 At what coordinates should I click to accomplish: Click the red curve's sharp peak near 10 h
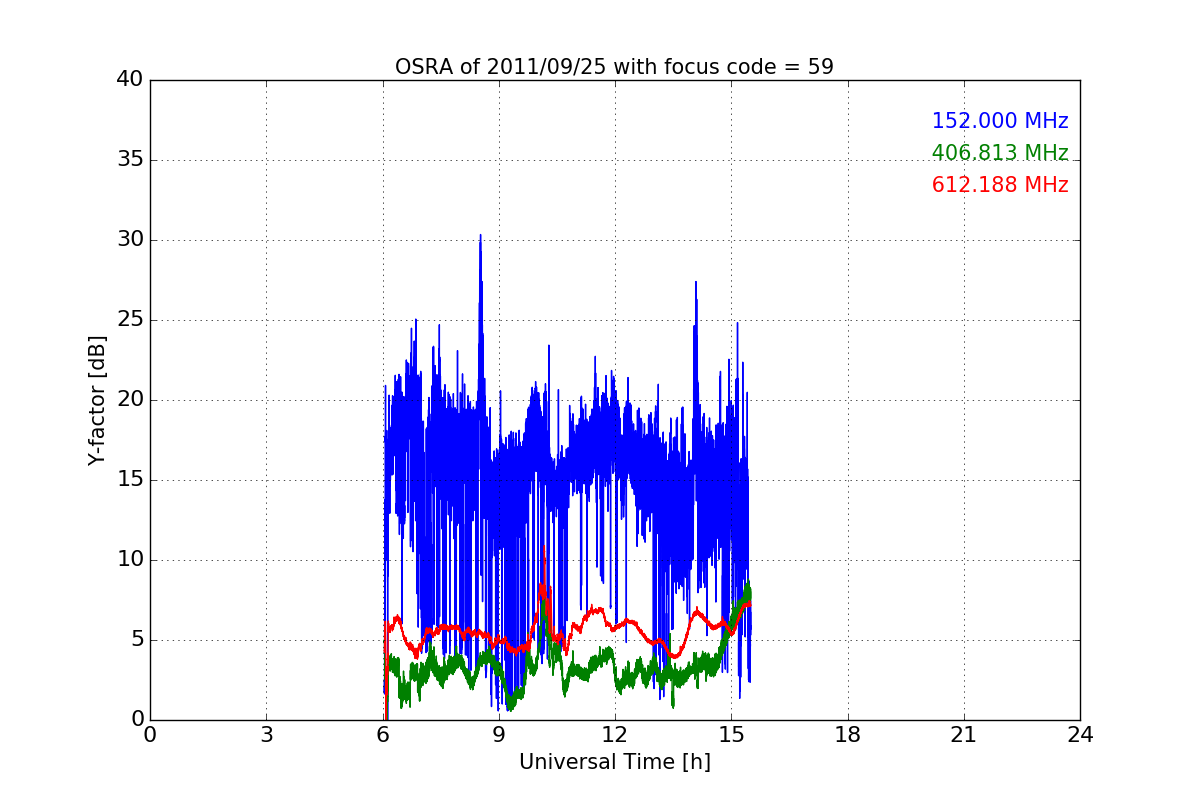543,552
